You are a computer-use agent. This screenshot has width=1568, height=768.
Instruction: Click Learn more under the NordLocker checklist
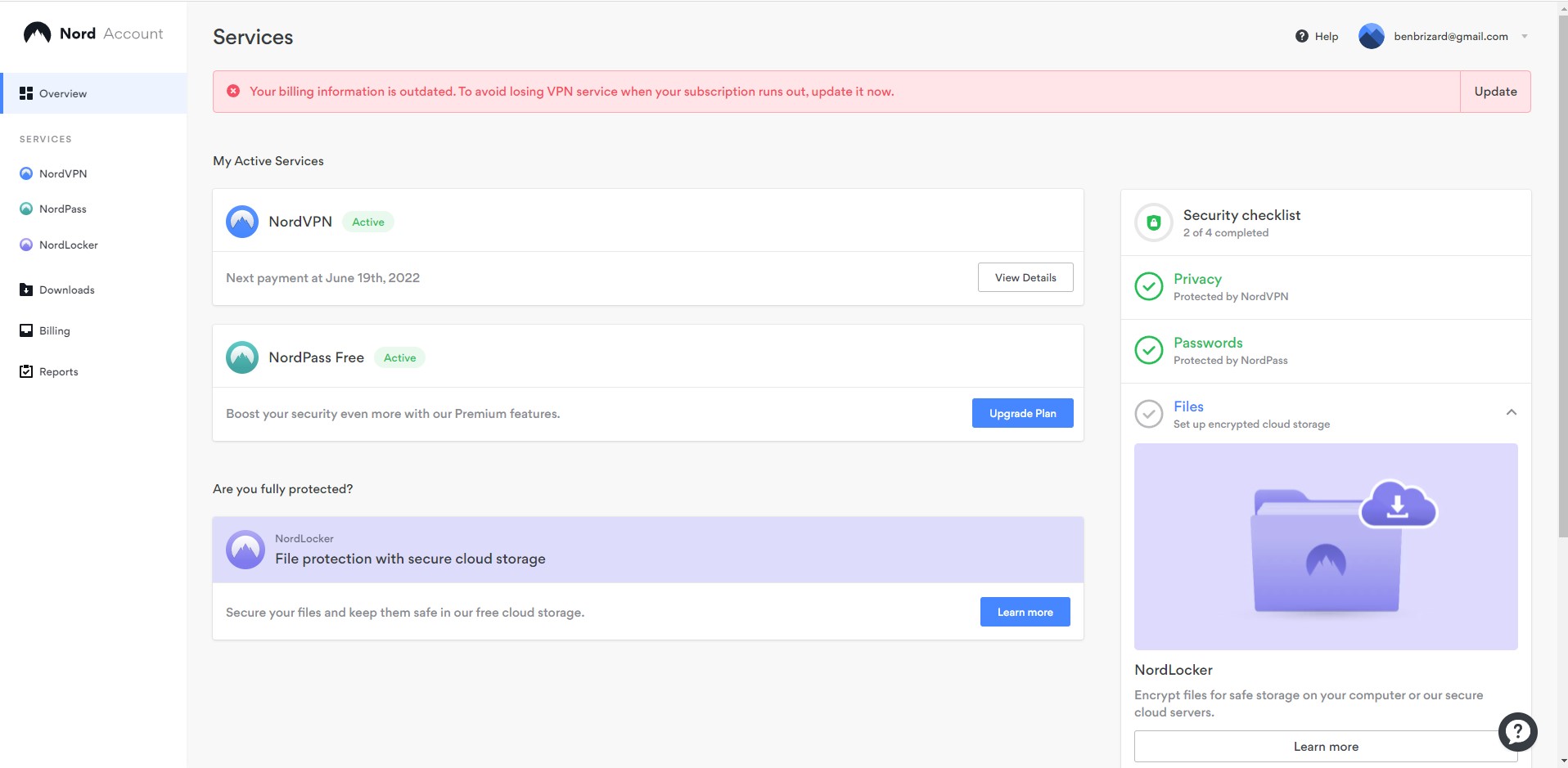click(x=1326, y=746)
